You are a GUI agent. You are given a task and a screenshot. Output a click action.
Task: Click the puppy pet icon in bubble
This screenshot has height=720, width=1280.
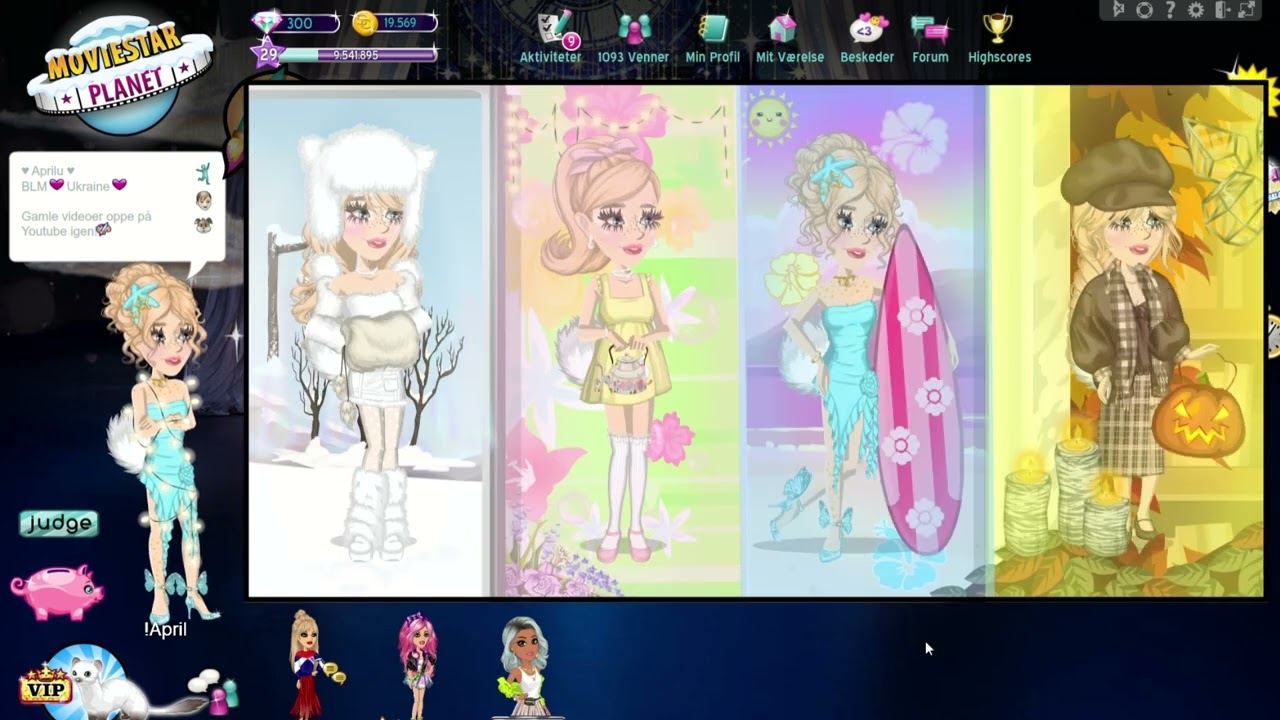[x=203, y=225]
